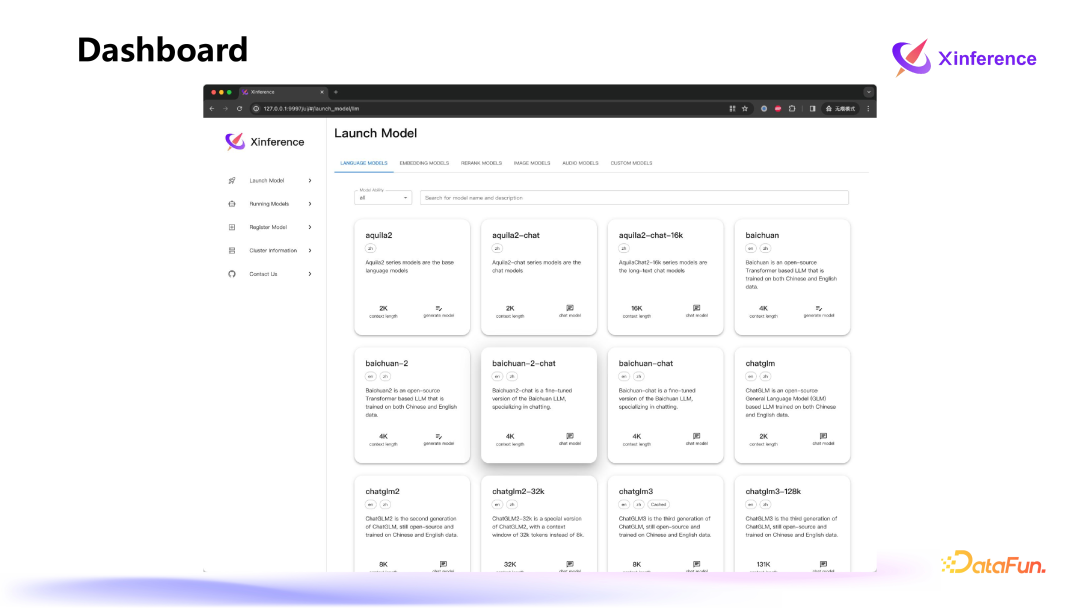The image size is (1080, 608).
Task: Click the site info icon in address bar
Action: tap(256, 109)
